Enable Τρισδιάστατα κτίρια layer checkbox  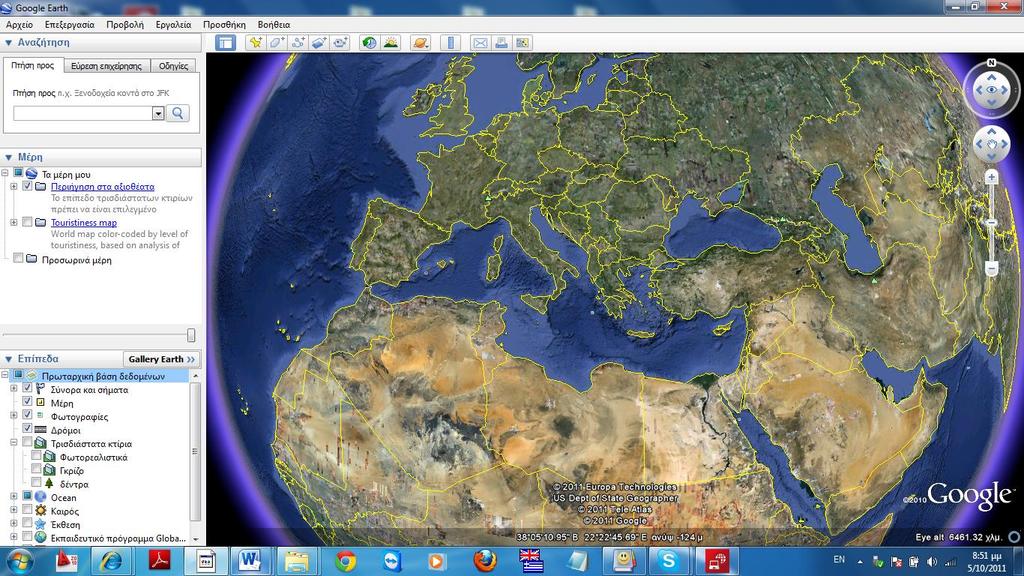click(27, 442)
